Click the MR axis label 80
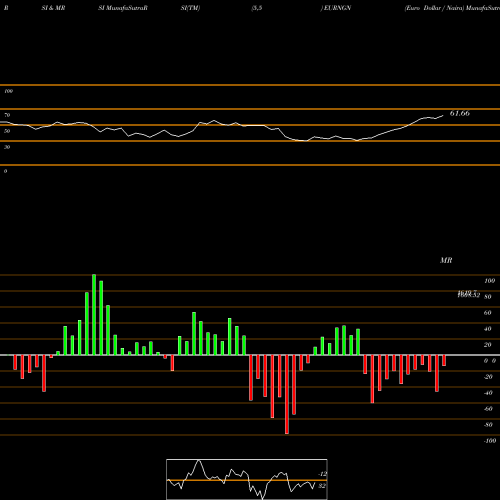The image size is (500, 500). tap(488, 297)
